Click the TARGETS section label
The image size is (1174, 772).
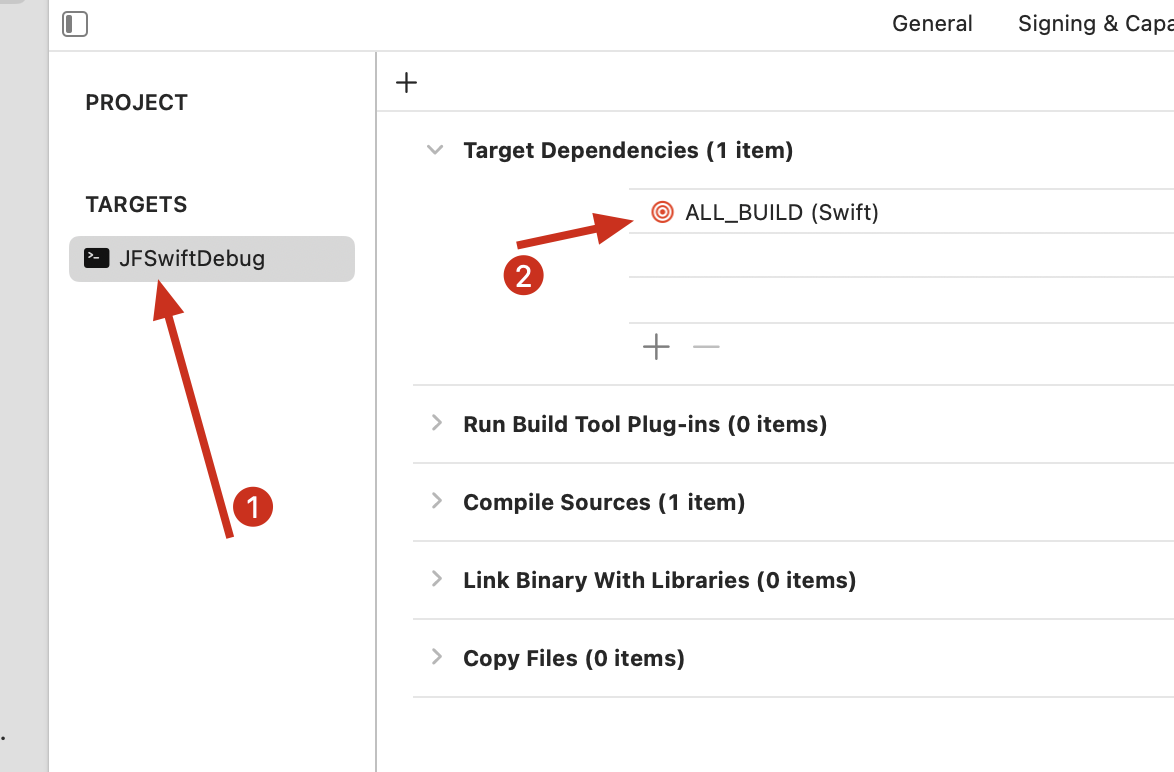[136, 205]
